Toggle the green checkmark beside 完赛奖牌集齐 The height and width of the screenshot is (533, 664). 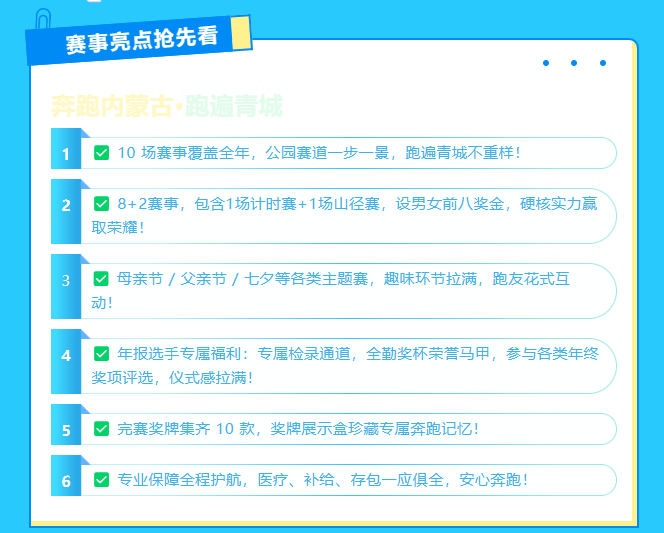tap(101, 429)
